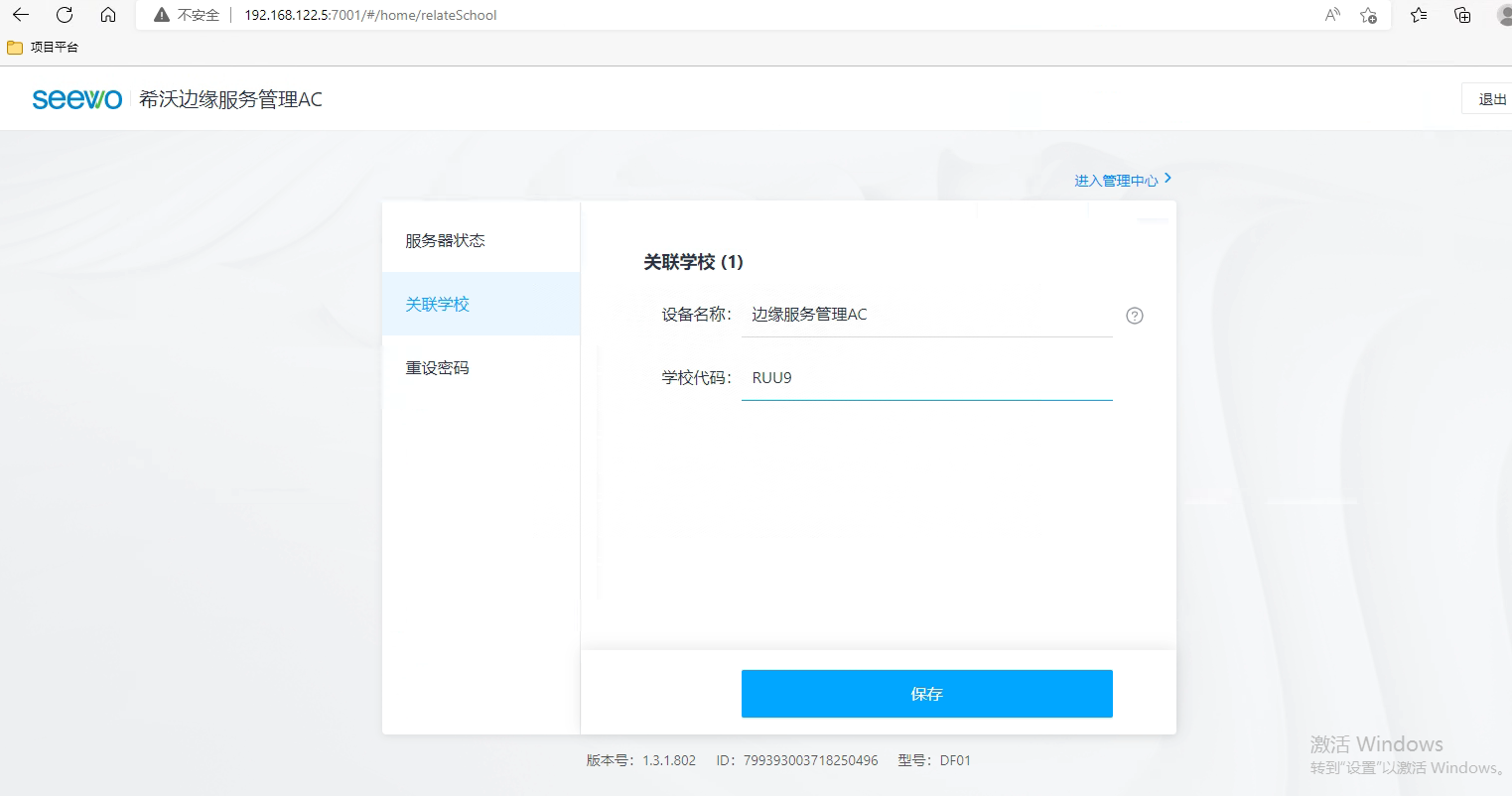Open the browser collections icon
The height and width of the screenshot is (796, 1512).
click(1462, 15)
